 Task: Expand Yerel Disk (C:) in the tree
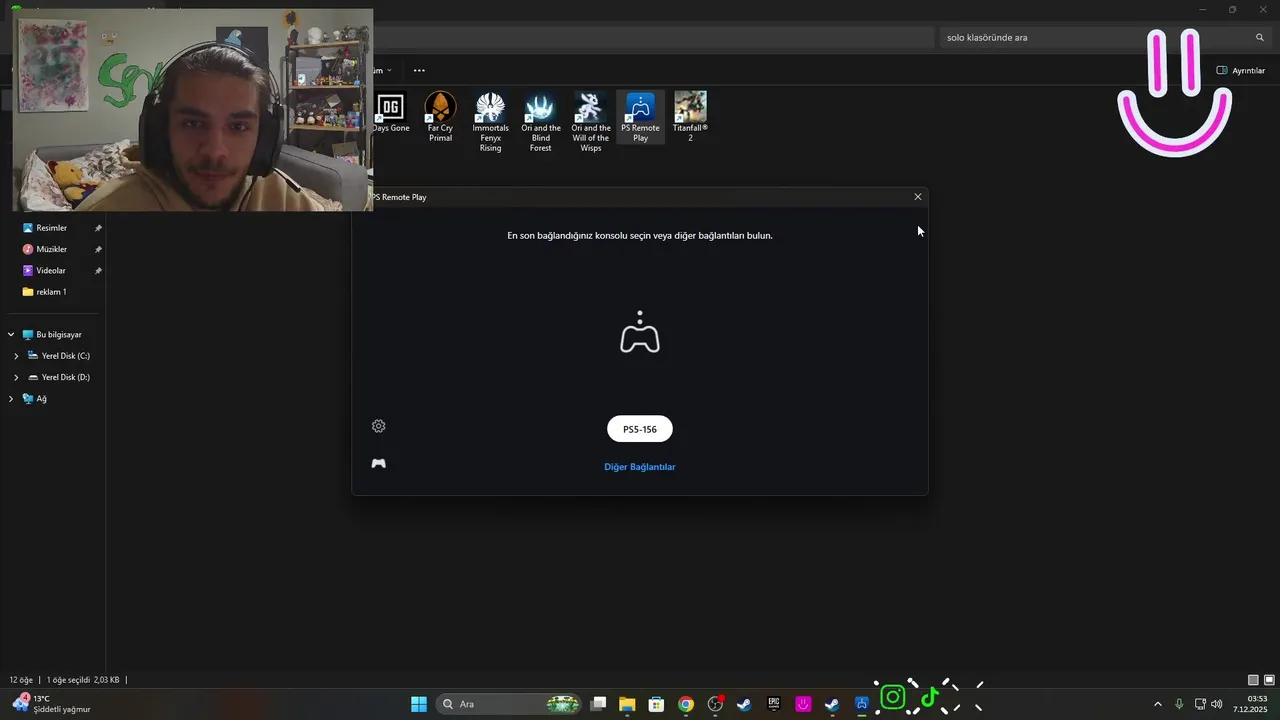click(x=16, y=356)
